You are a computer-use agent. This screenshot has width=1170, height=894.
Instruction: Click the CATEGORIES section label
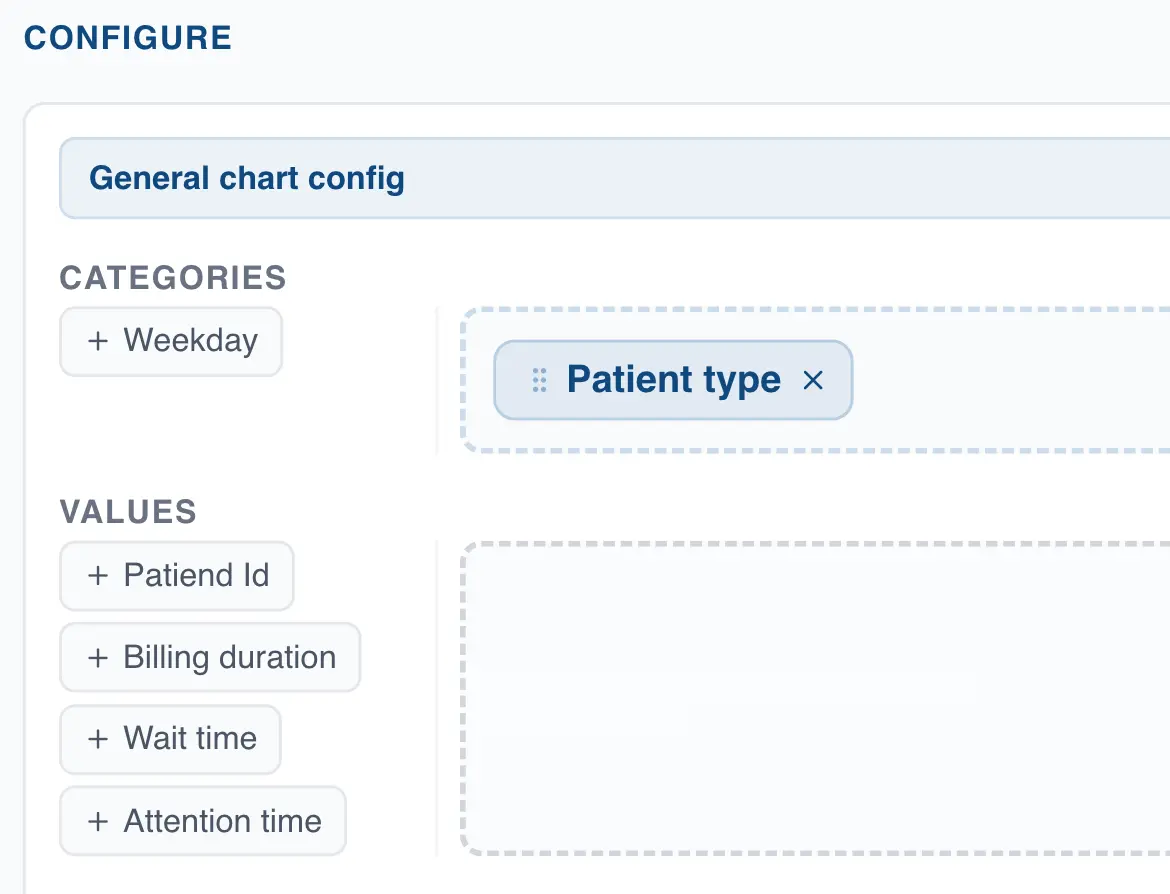173,278
